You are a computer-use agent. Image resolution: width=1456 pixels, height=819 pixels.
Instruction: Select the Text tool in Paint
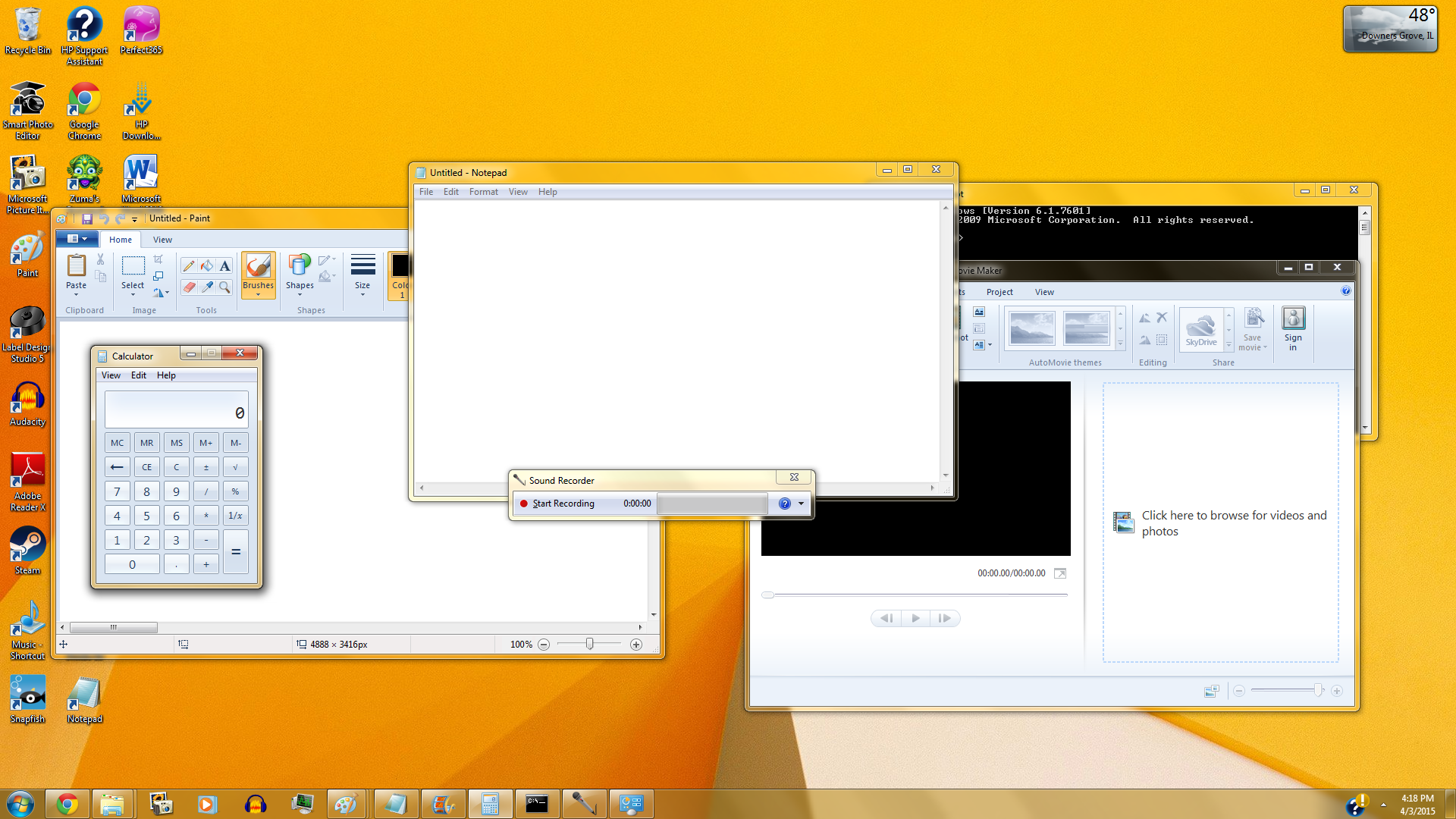224,265
